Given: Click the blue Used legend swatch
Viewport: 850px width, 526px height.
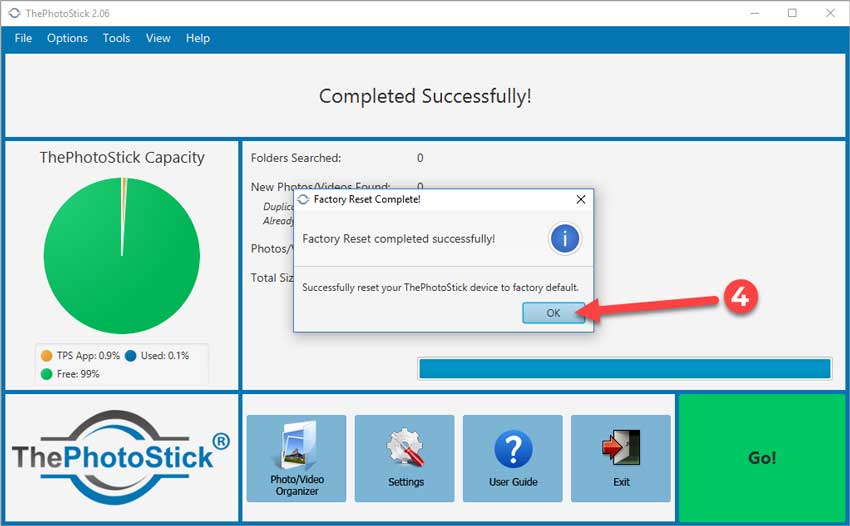Looking at the screenshot, I should coord(131,356).
